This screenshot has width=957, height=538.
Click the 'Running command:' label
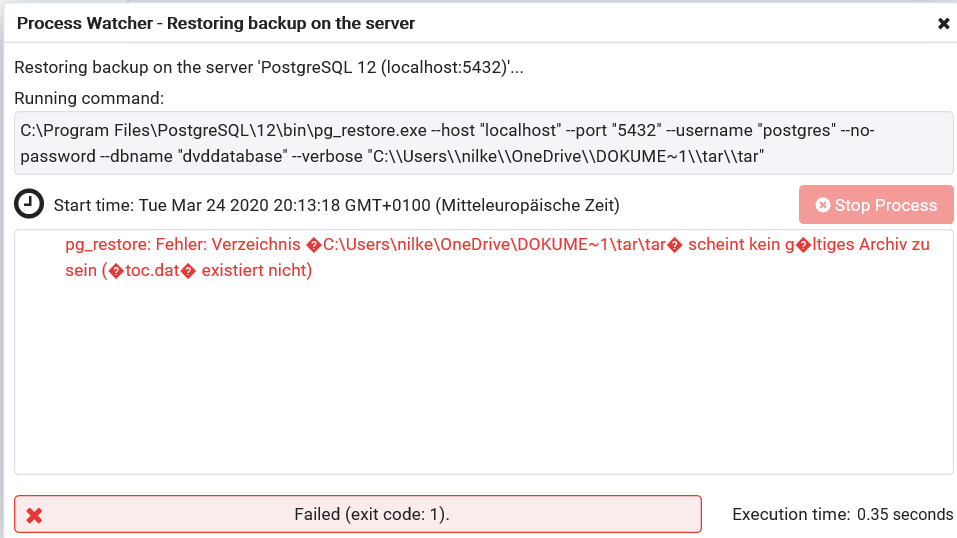(x=89, y=98)
